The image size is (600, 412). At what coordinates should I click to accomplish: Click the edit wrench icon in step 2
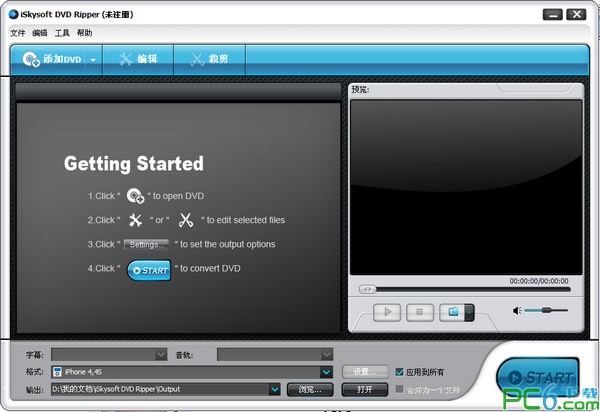point(135,220)
